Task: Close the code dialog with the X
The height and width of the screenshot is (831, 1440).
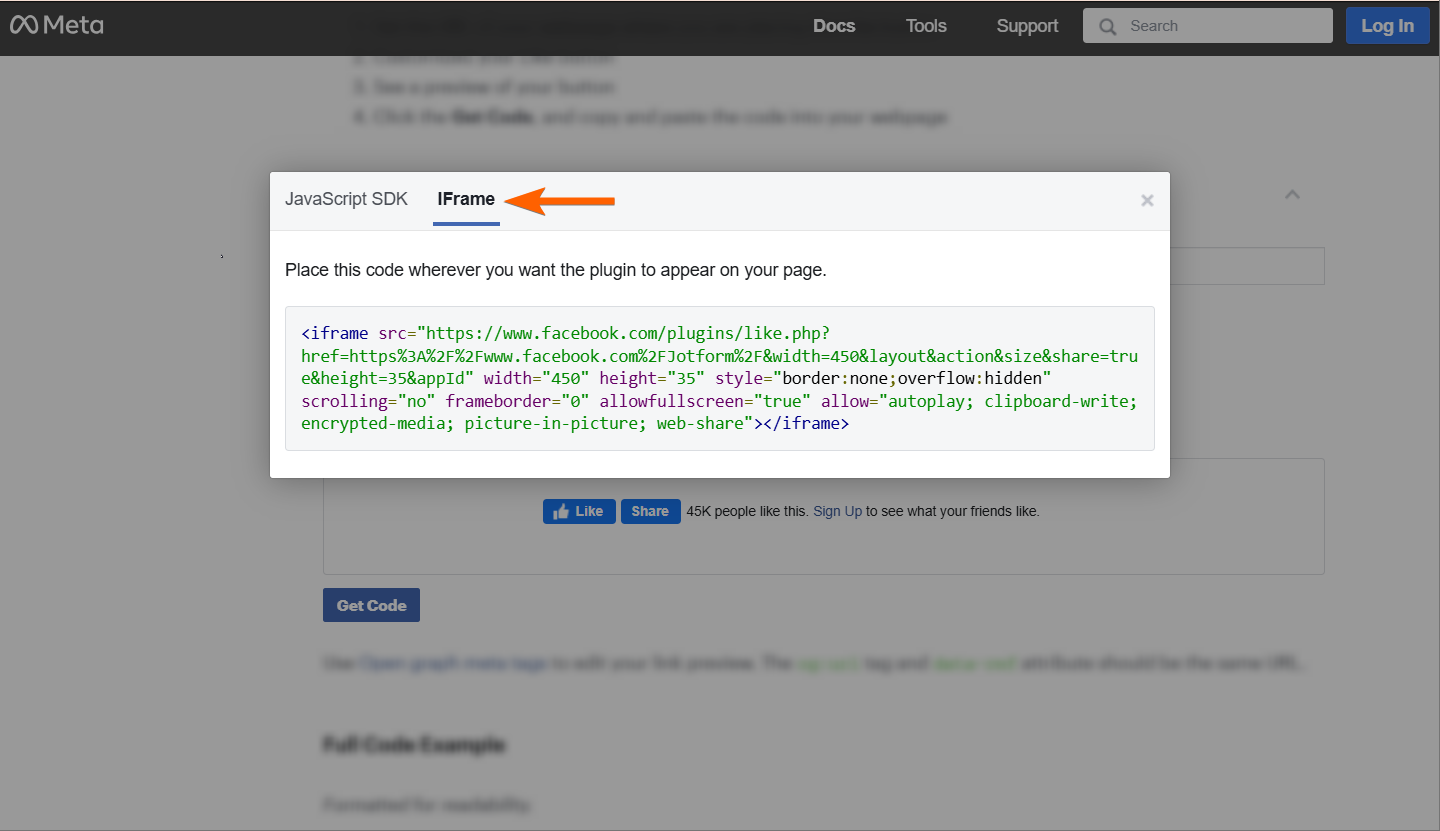Action: coord(1147,200)
